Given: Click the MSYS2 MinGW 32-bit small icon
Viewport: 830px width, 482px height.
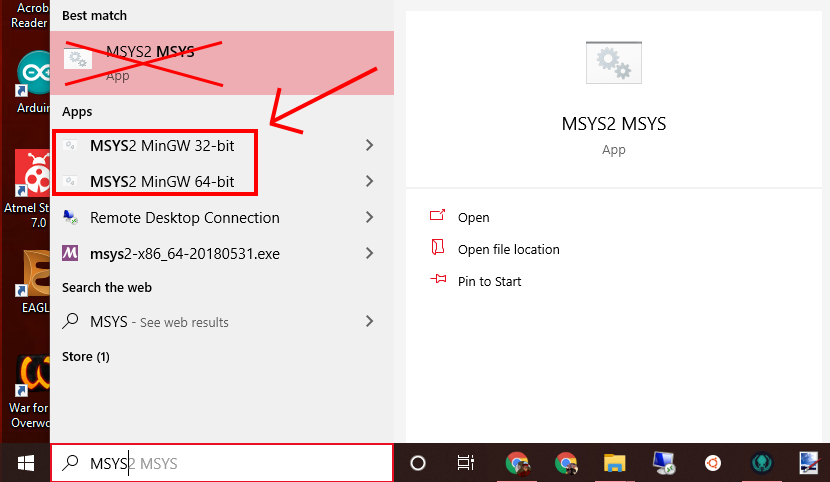Looking at the screenshot, I should click(70, 145).
